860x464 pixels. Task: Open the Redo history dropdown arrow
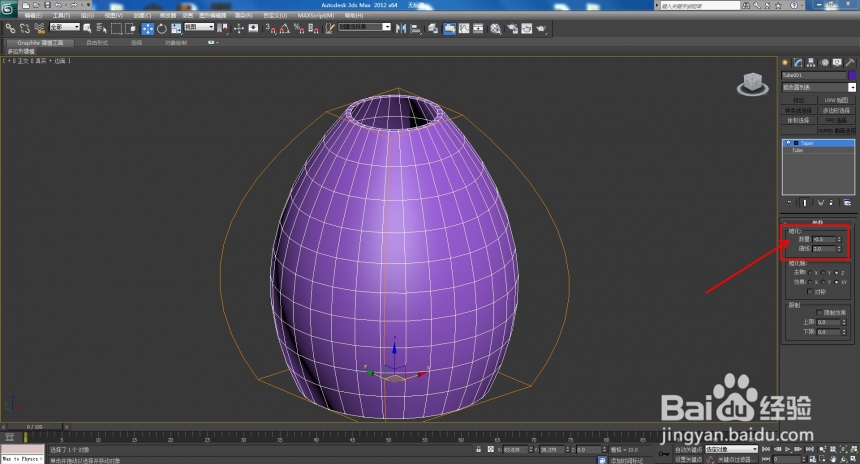(x=82, y=5)
